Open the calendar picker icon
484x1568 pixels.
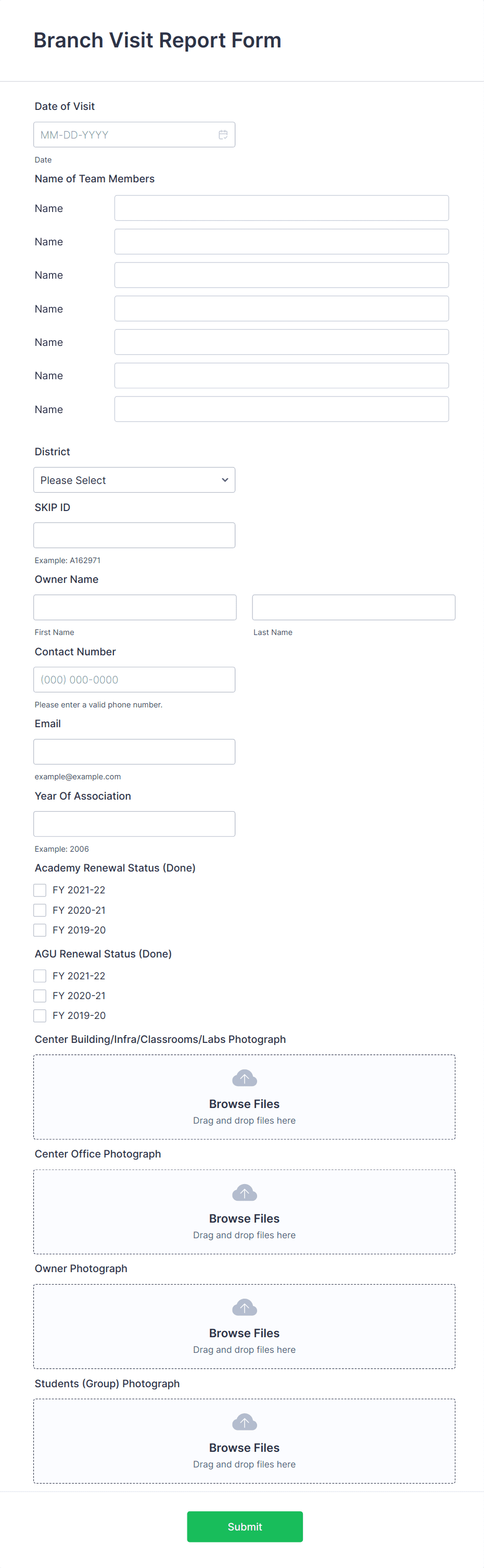point(223,134)
